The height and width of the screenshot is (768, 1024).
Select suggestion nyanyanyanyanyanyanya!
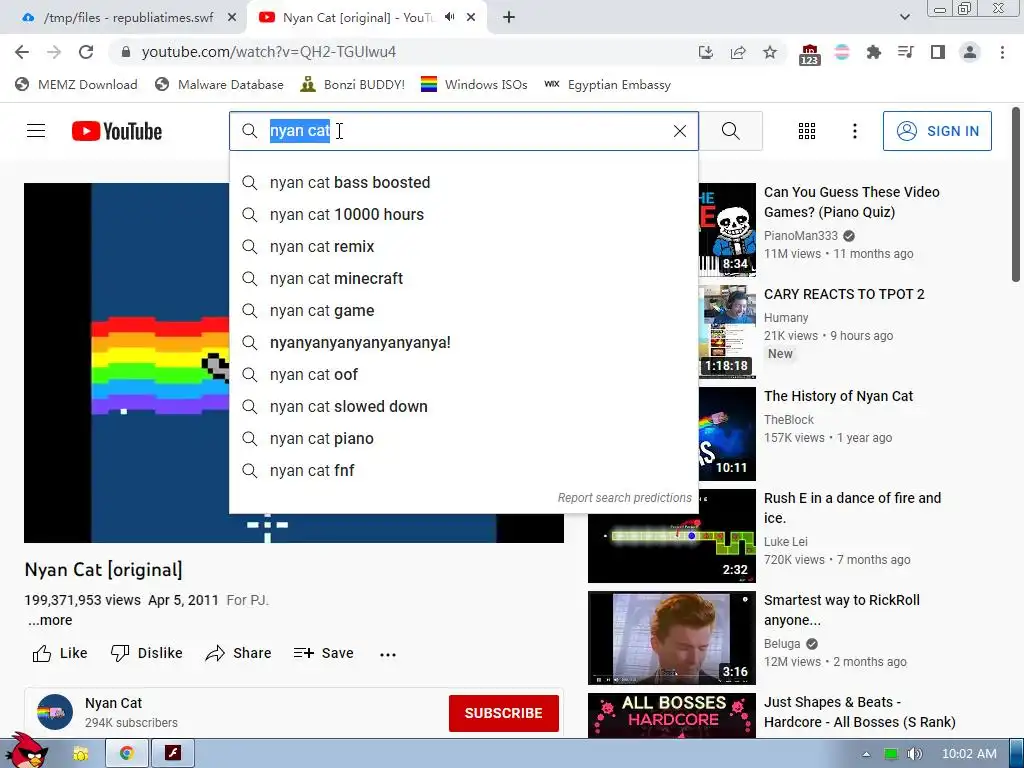[464, 342]
